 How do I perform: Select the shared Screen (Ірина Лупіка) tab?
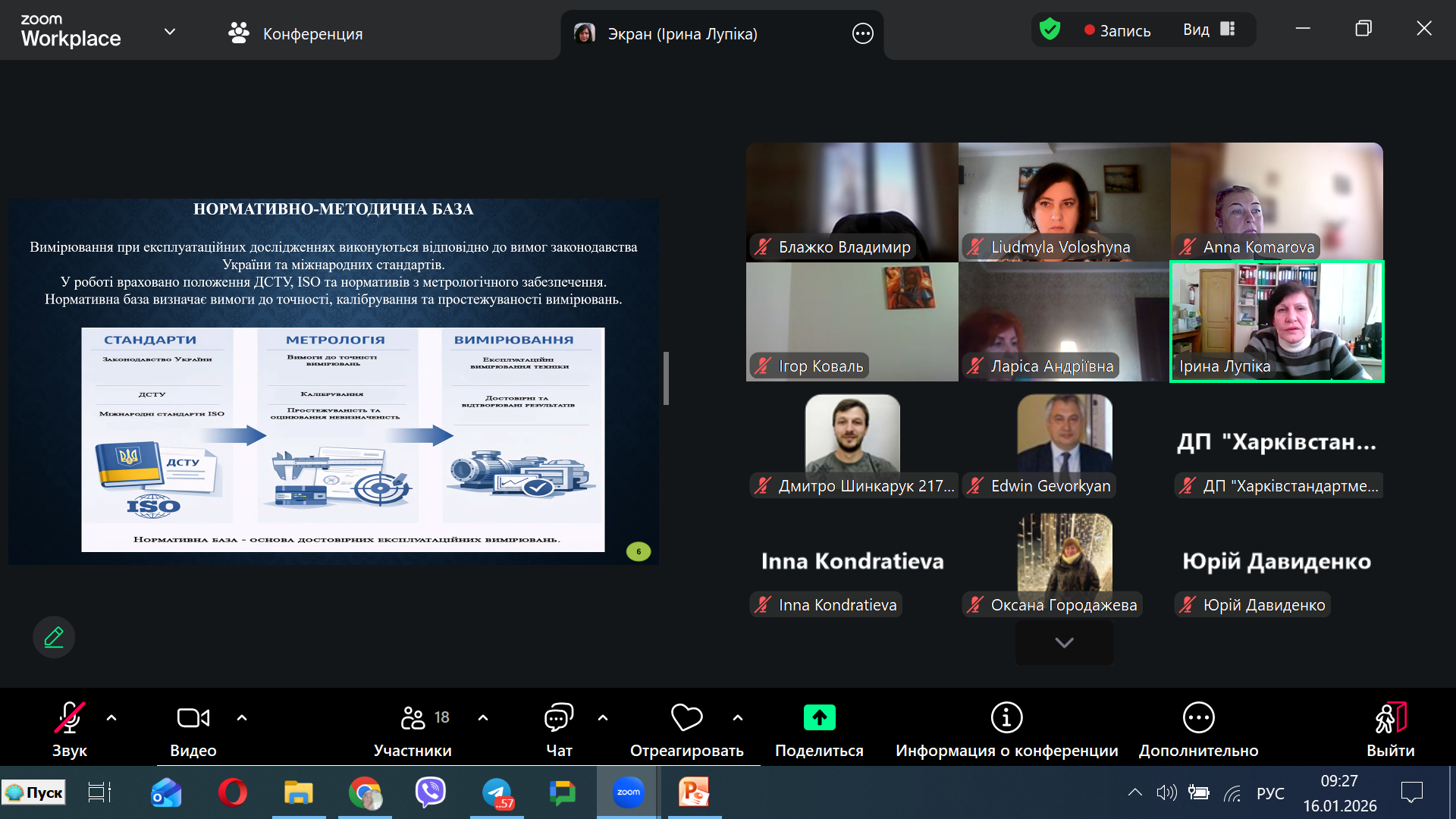point(682,33)
